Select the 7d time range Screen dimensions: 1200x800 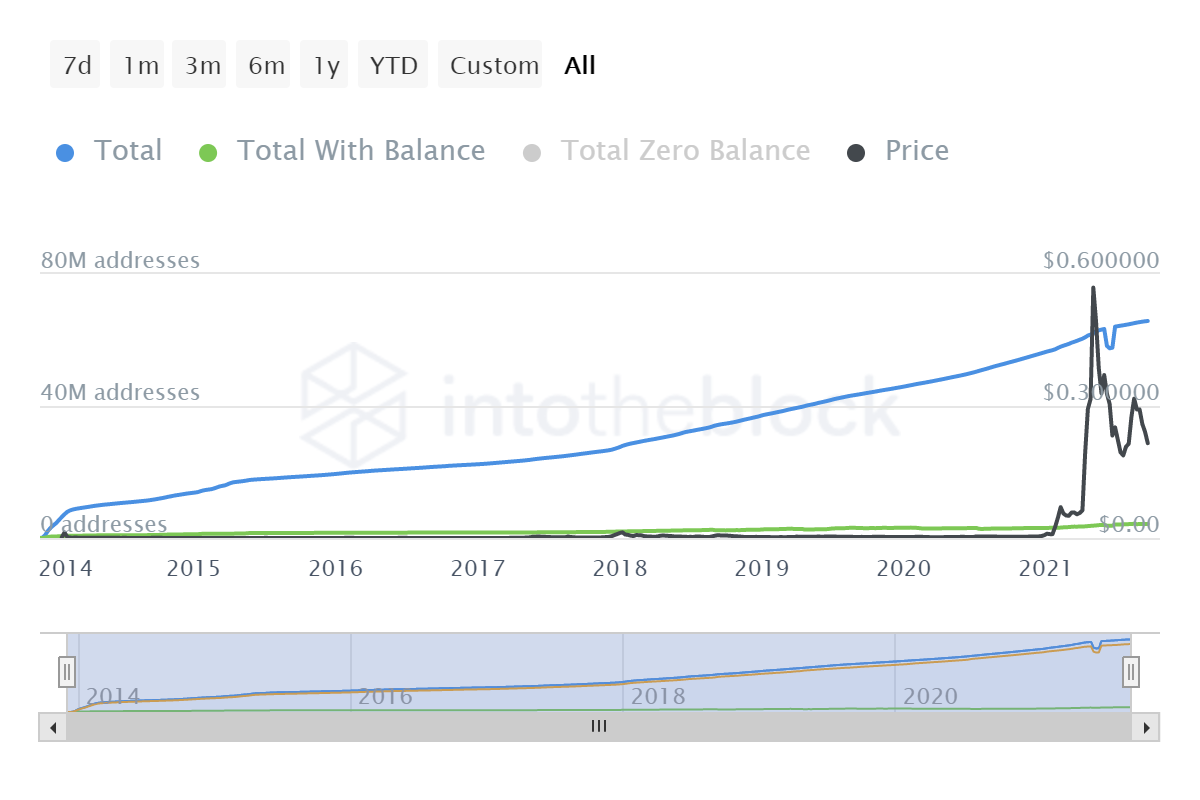point(76,66)
